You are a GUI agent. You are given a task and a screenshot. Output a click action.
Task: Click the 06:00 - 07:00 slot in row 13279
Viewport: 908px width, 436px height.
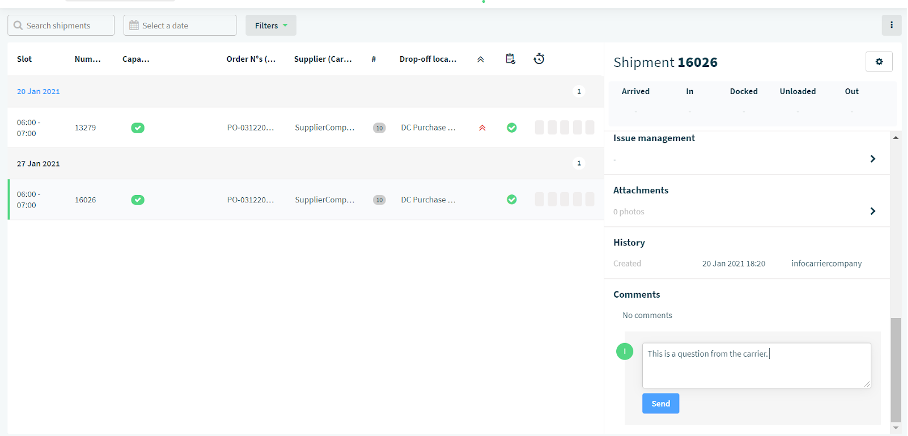(27, 128)
